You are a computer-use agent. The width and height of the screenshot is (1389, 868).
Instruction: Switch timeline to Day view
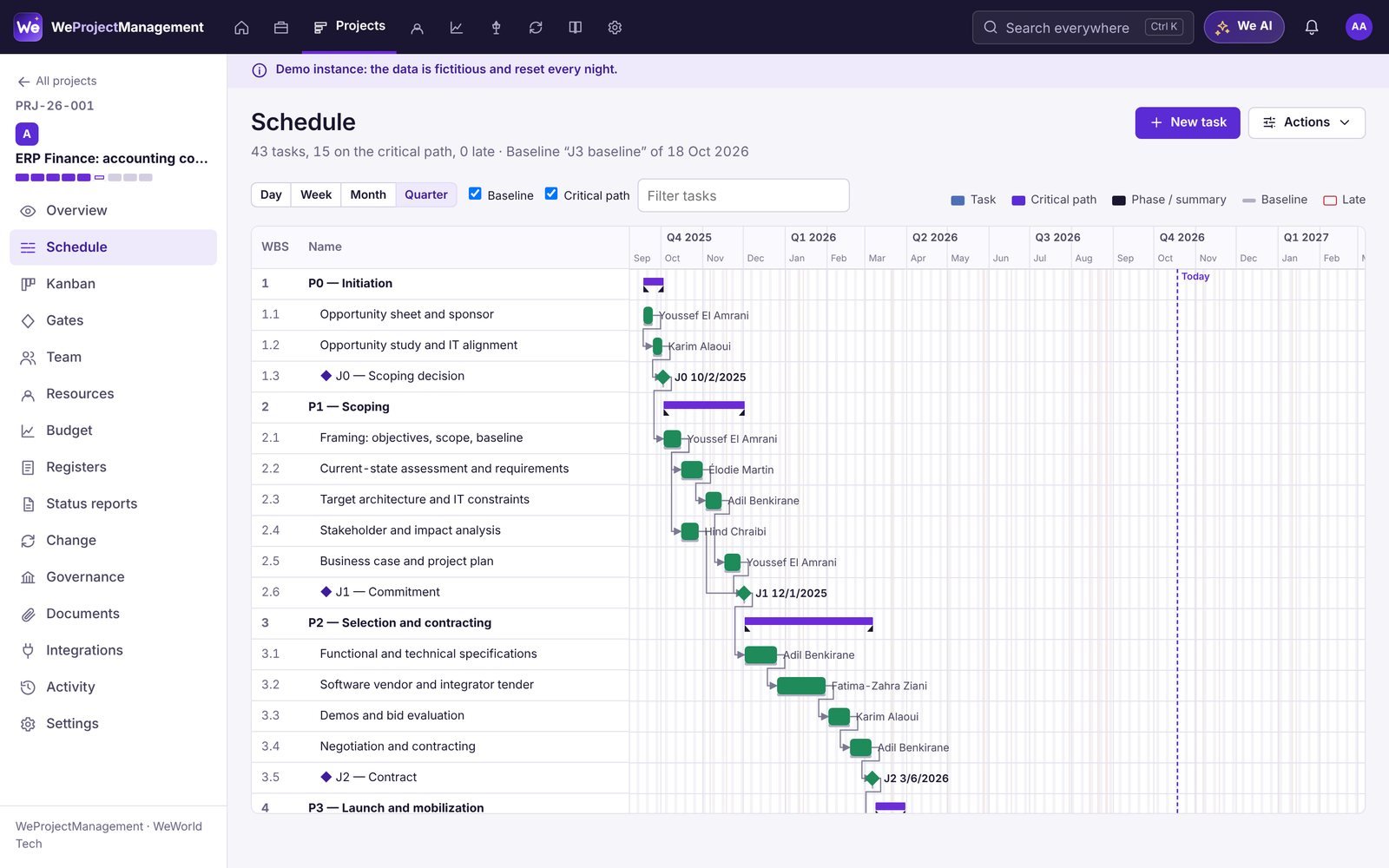click(271, 194)
